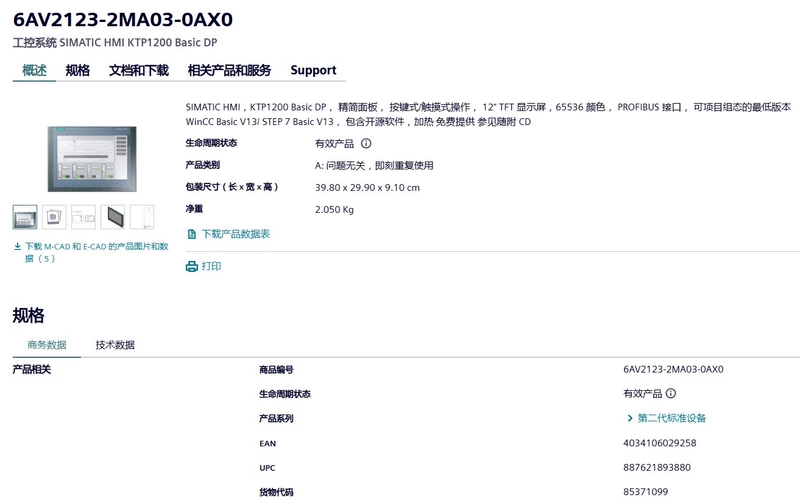Switch to the 技术数据 tab
Image resolution: width=800 pixels, height=503 pixels.
[115, 345]
